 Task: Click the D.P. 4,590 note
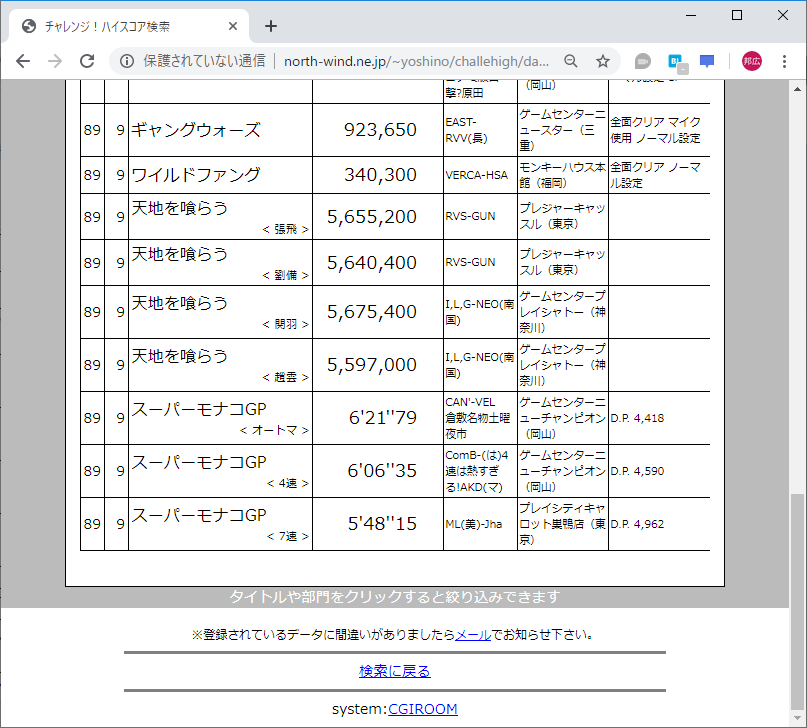[x=637, y=471]
